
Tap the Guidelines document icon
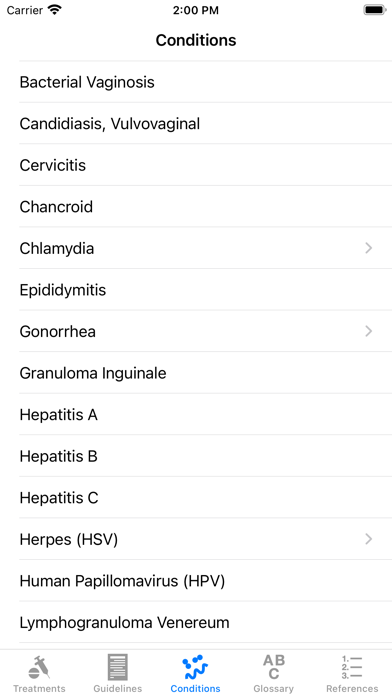[118, 667]
